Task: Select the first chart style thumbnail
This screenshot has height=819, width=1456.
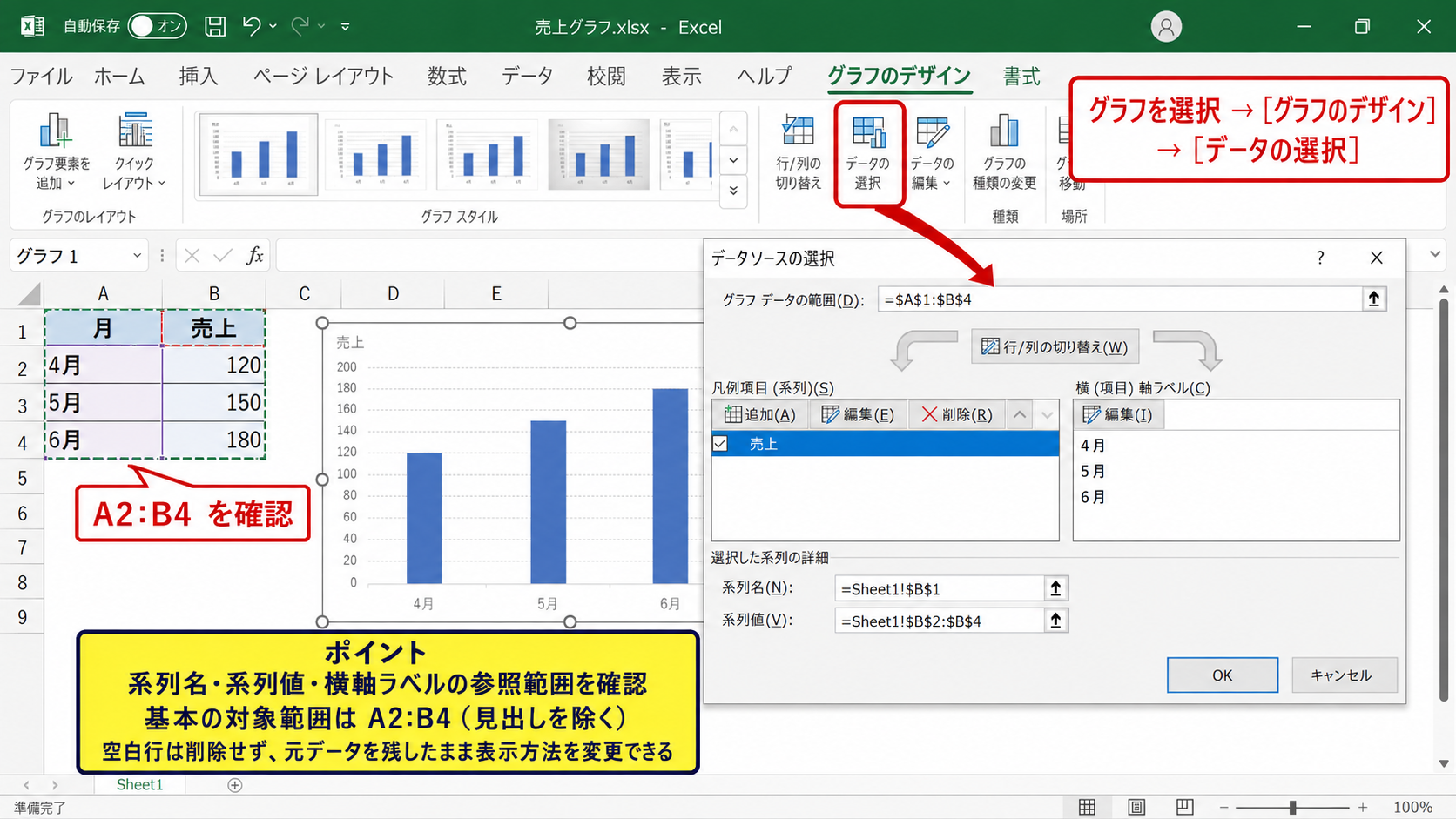Action: point(258,154)
